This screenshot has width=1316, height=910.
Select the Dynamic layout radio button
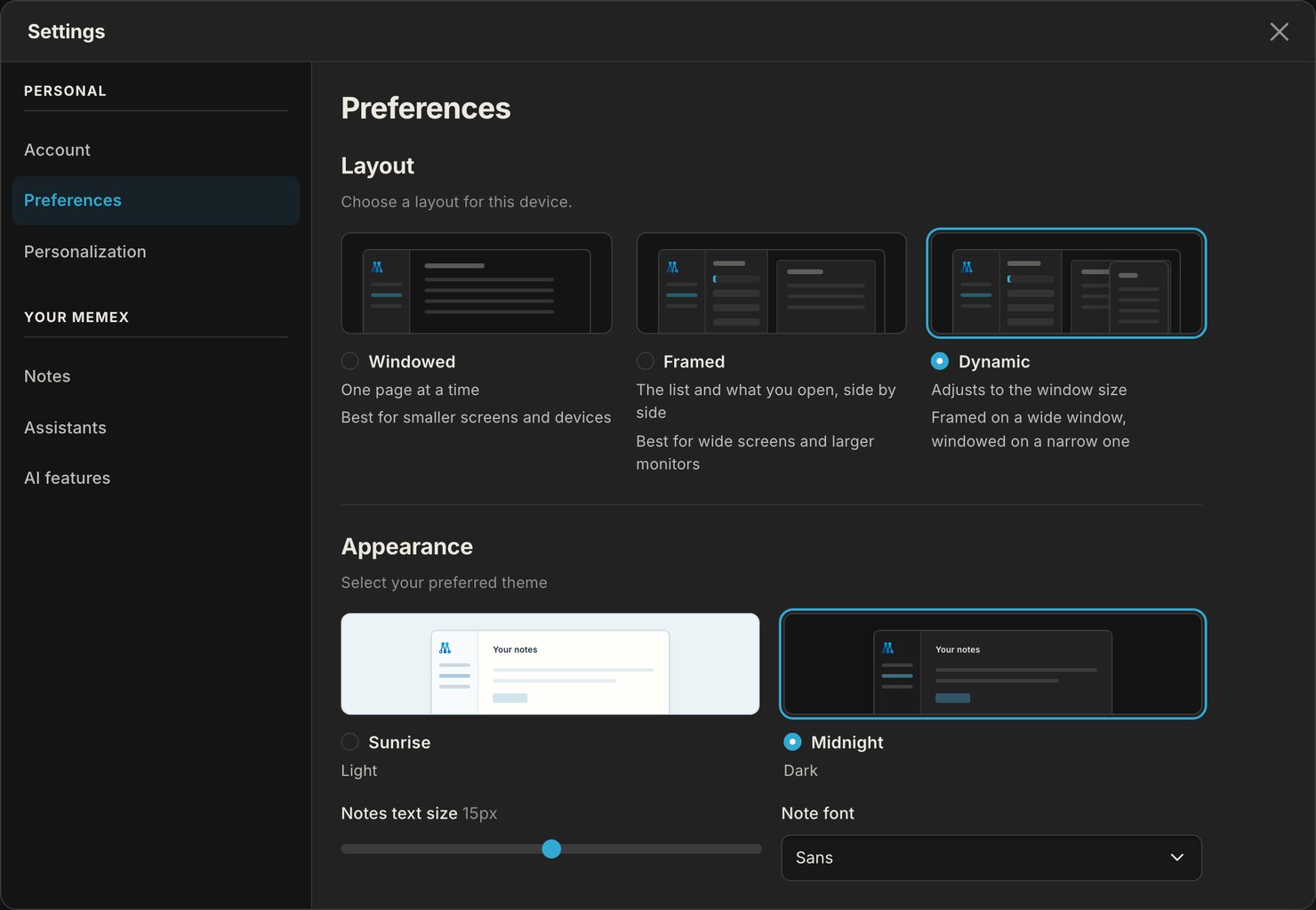[x=940, y=361]
